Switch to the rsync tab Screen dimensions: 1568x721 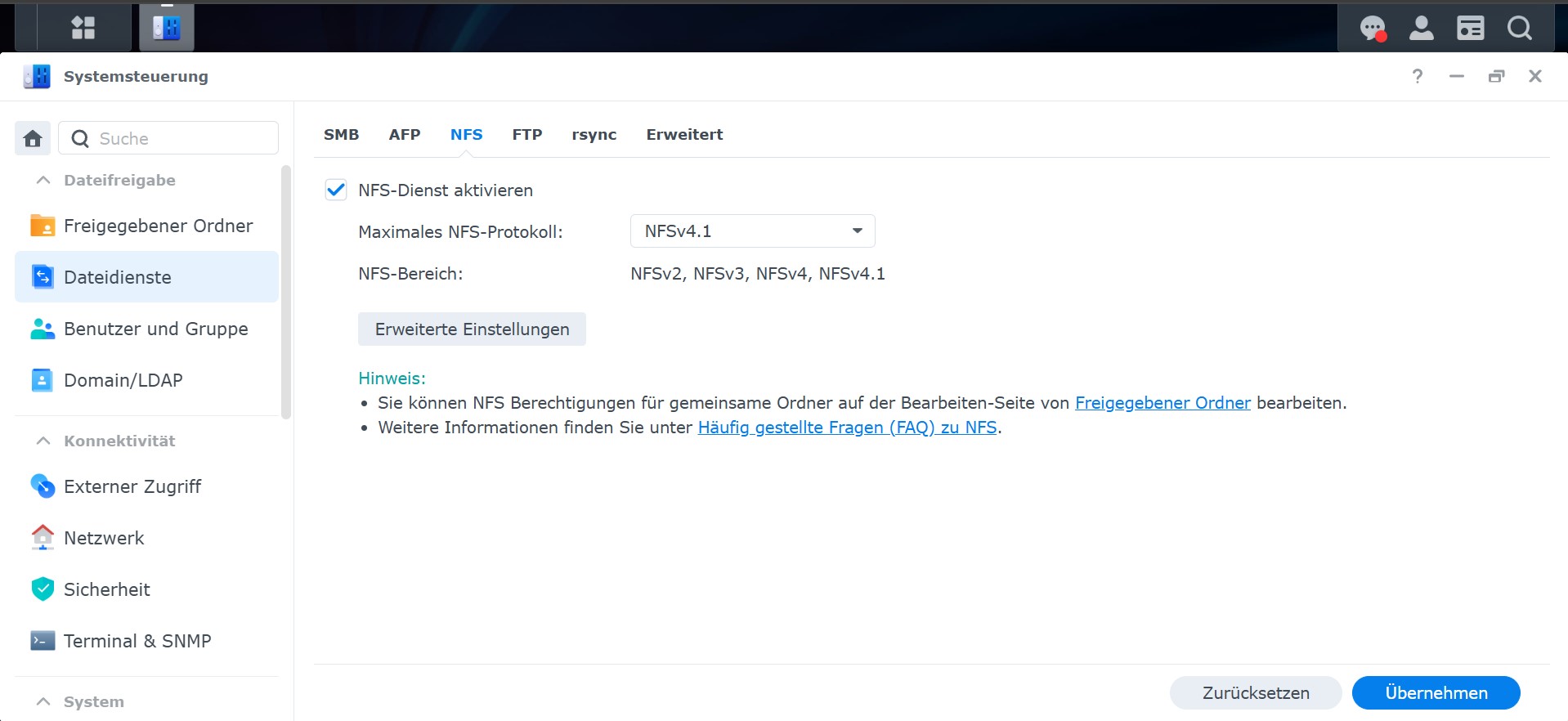pyautogui.click(x=594, y=135)
